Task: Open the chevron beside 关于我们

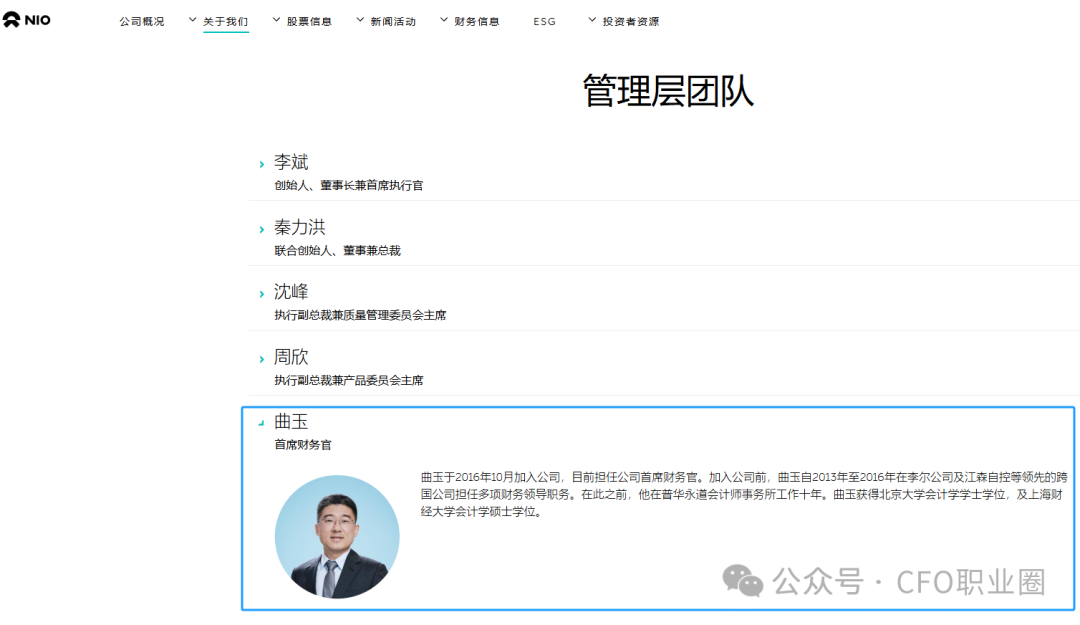Action: coord(191,18)
